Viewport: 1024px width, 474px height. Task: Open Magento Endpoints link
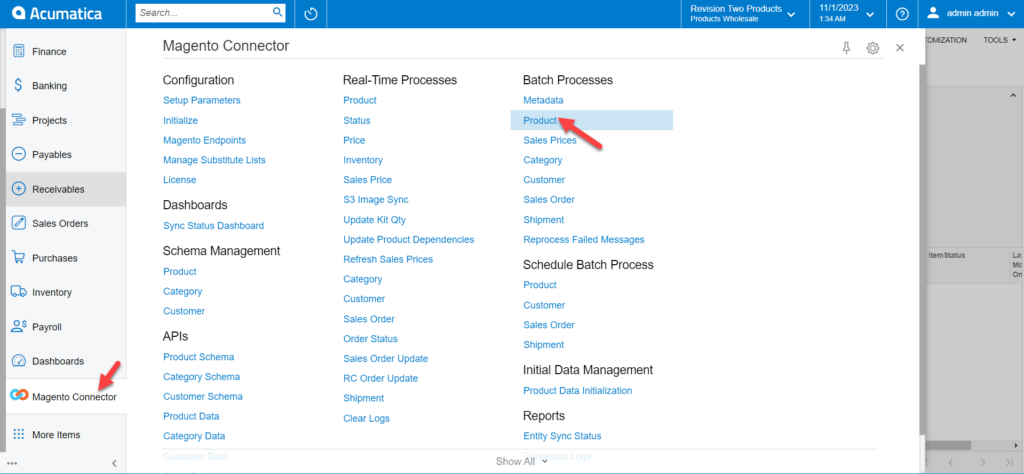click(x=204, y=140)
